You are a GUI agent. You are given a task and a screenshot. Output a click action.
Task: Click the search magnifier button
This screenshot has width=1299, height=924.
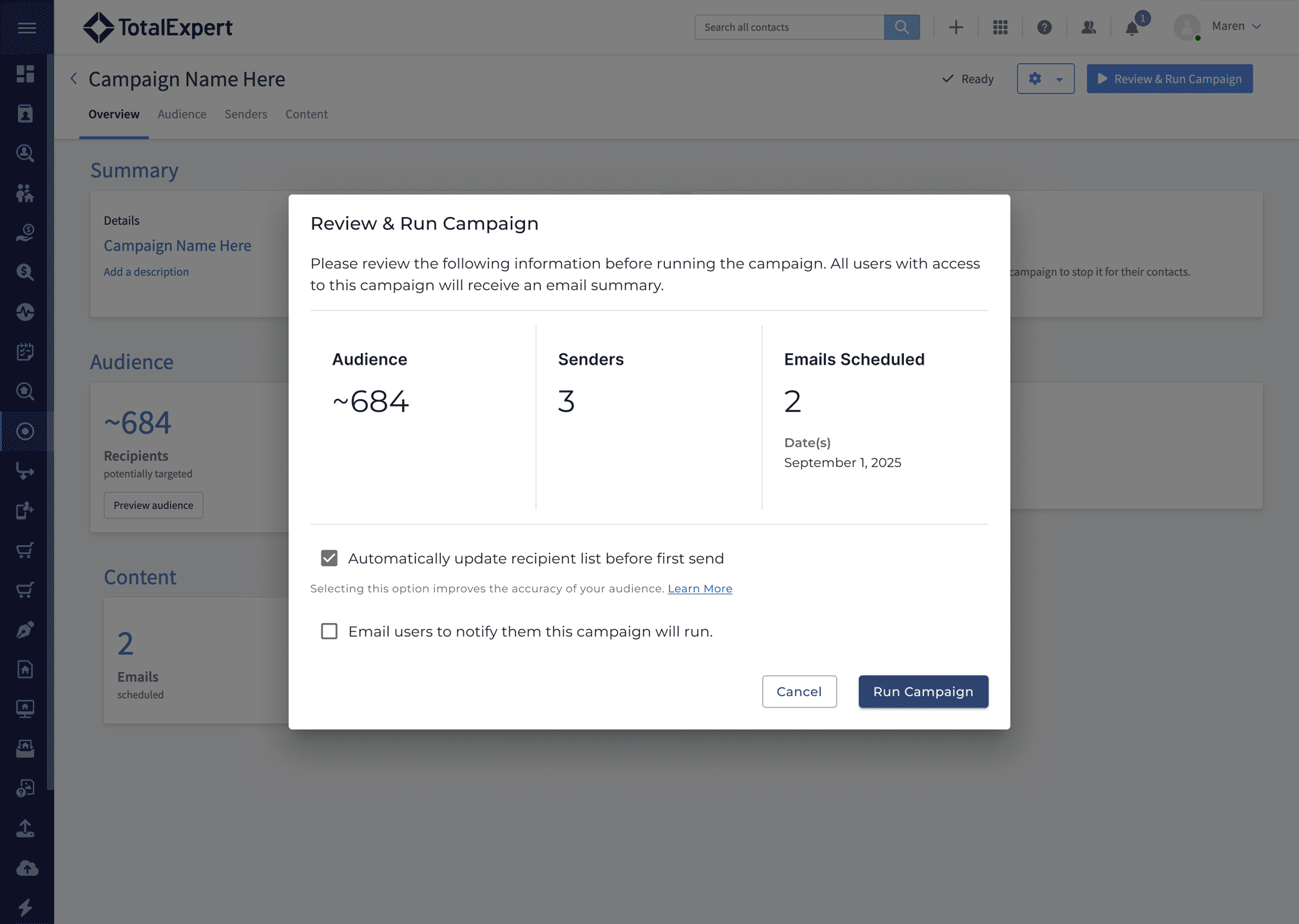tap(901, 27)
